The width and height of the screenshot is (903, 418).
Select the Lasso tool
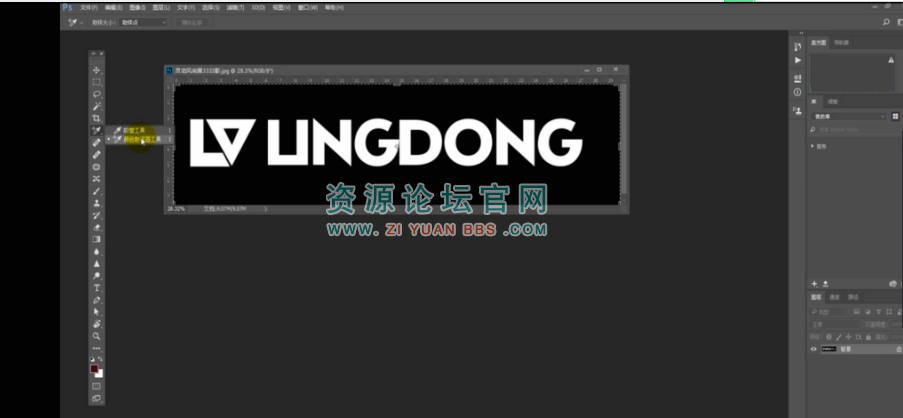point(96,94)
